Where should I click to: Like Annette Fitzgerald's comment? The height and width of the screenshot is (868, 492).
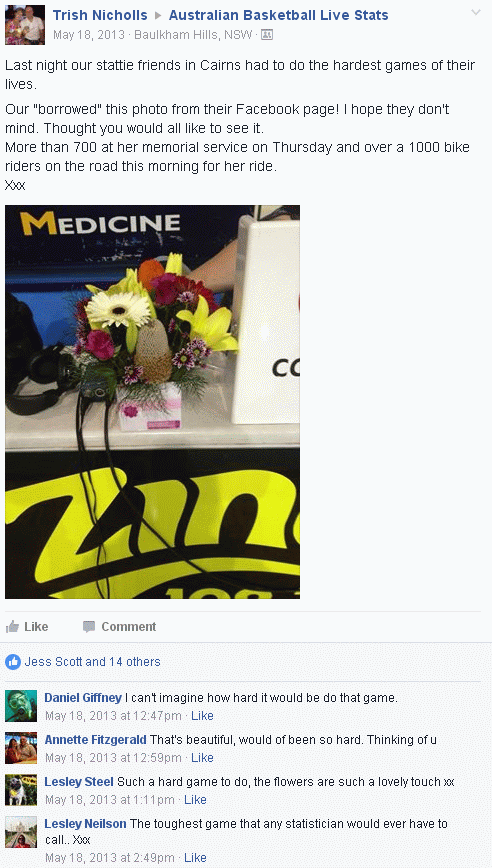(x=202, y=758)
